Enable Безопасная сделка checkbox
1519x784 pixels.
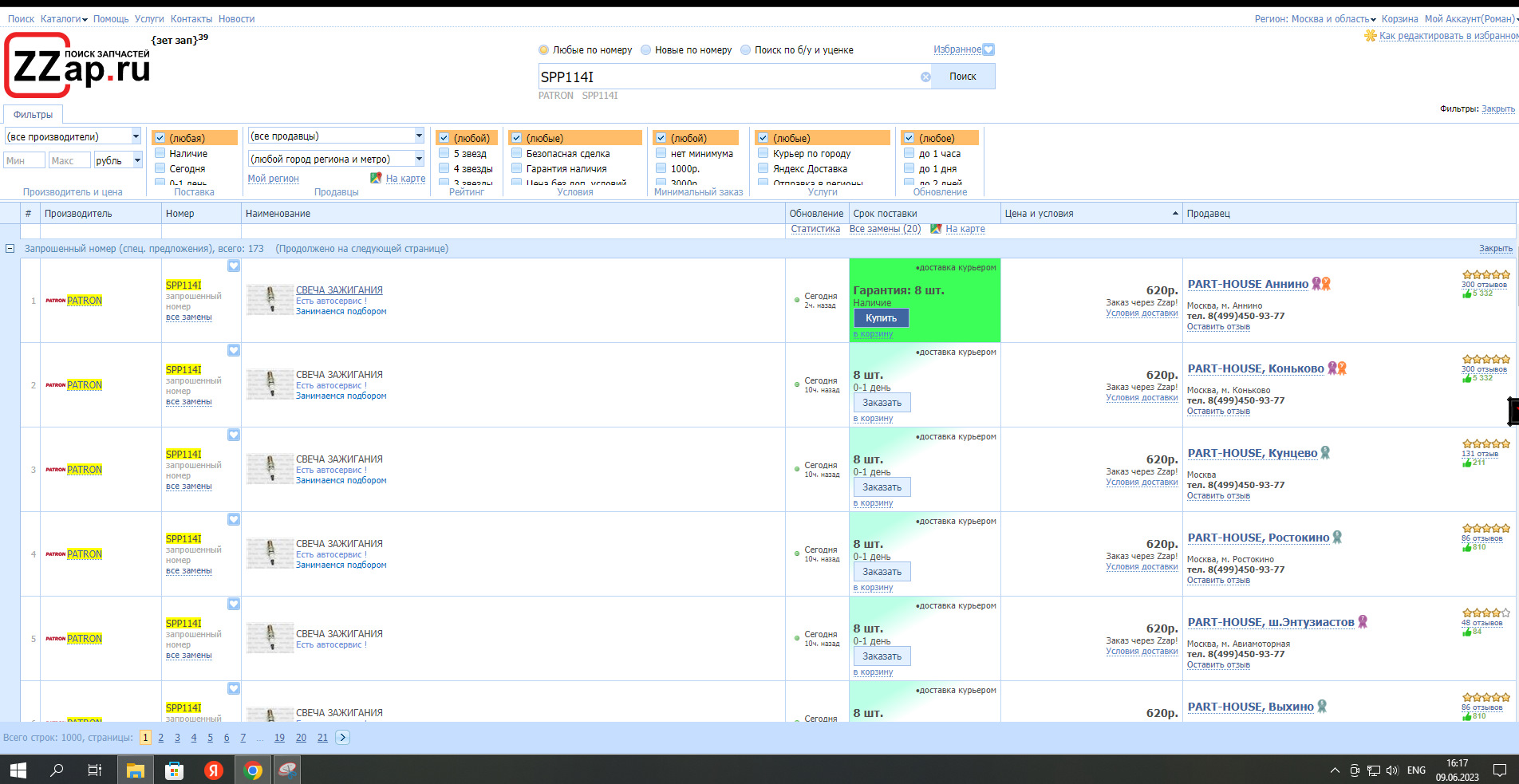[x=517, y=153]
